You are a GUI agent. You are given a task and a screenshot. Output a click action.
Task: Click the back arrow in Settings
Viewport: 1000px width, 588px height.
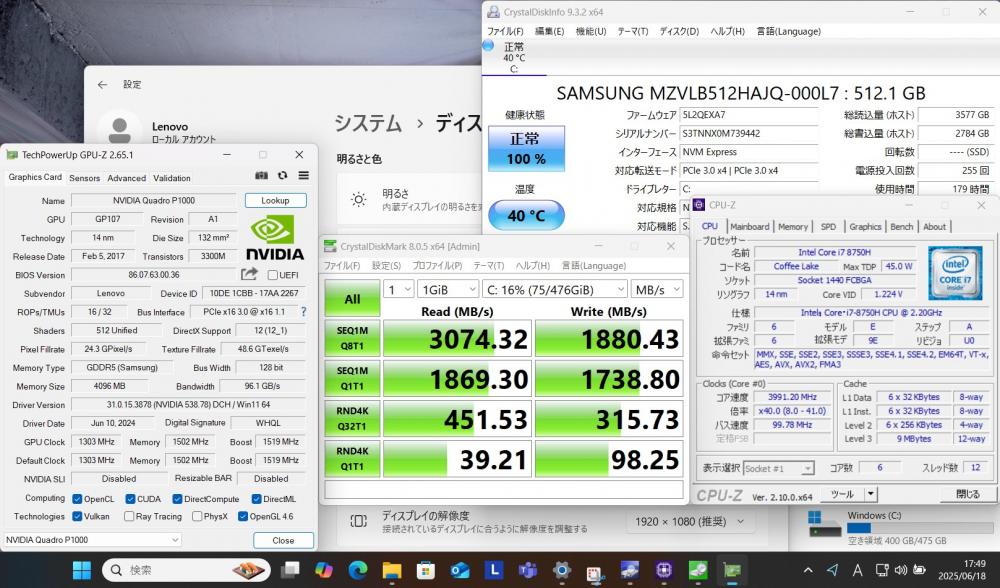102,84
